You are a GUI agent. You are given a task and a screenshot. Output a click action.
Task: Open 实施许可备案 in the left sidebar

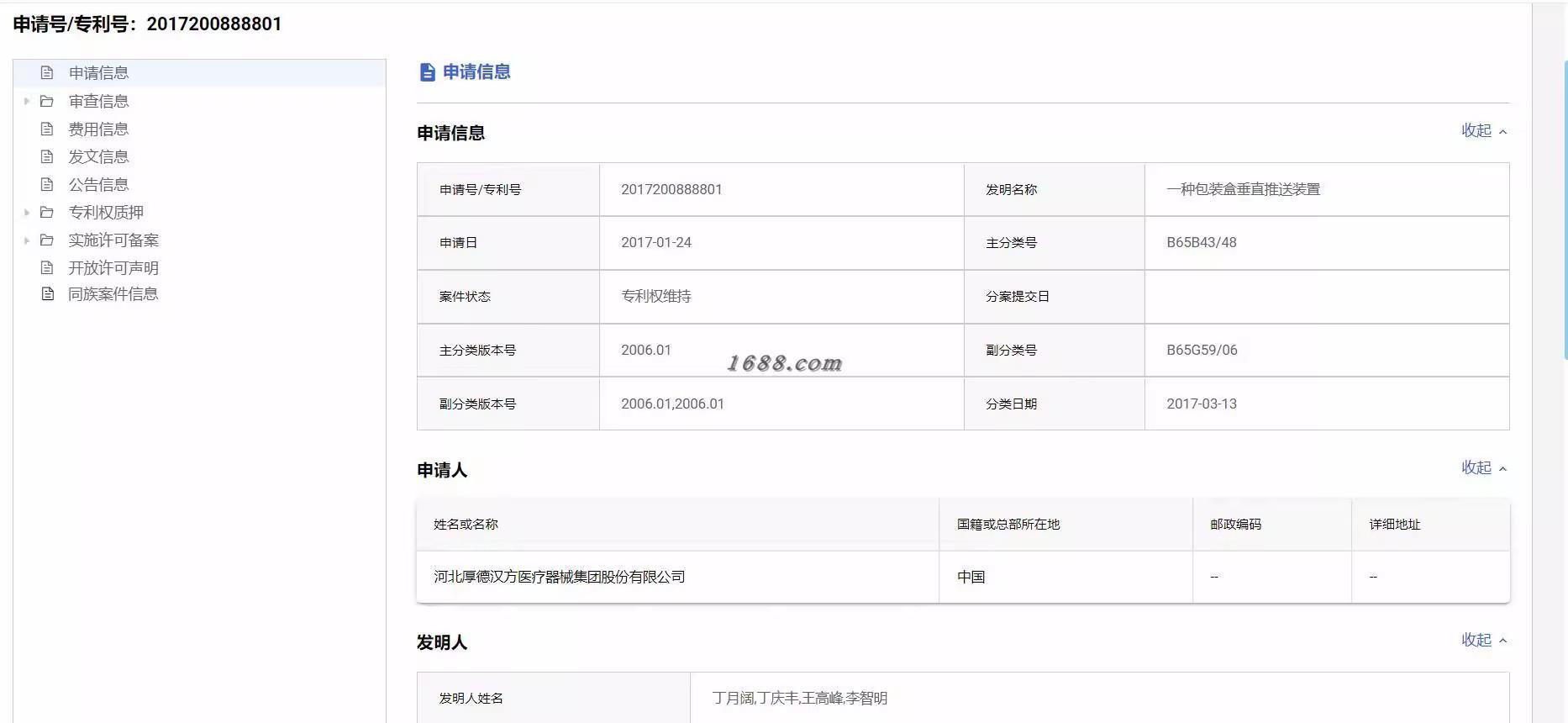click(113, 240)
